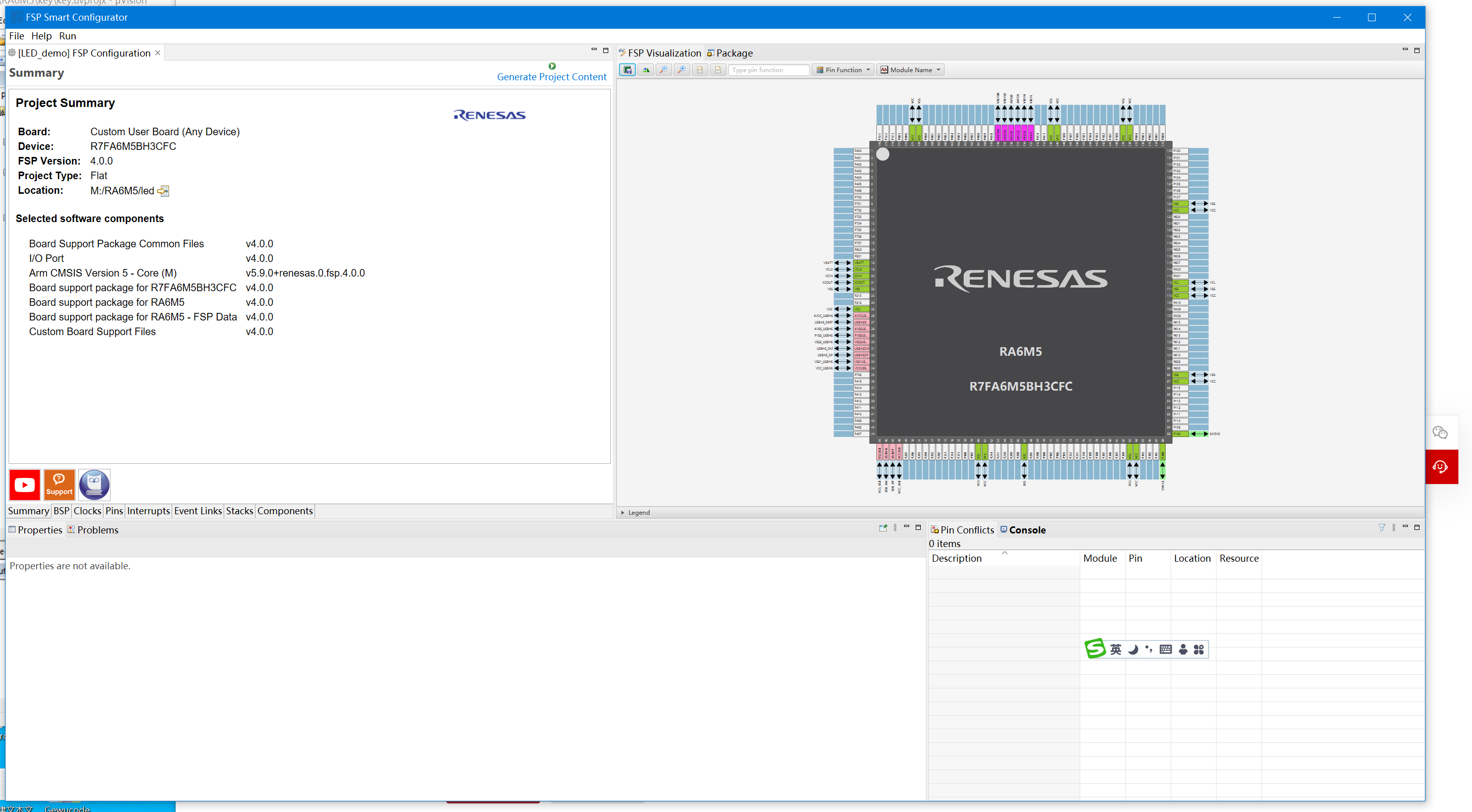Click the red customer service headset icon
The image size is (1472, 812).
tap(1440, 467)
